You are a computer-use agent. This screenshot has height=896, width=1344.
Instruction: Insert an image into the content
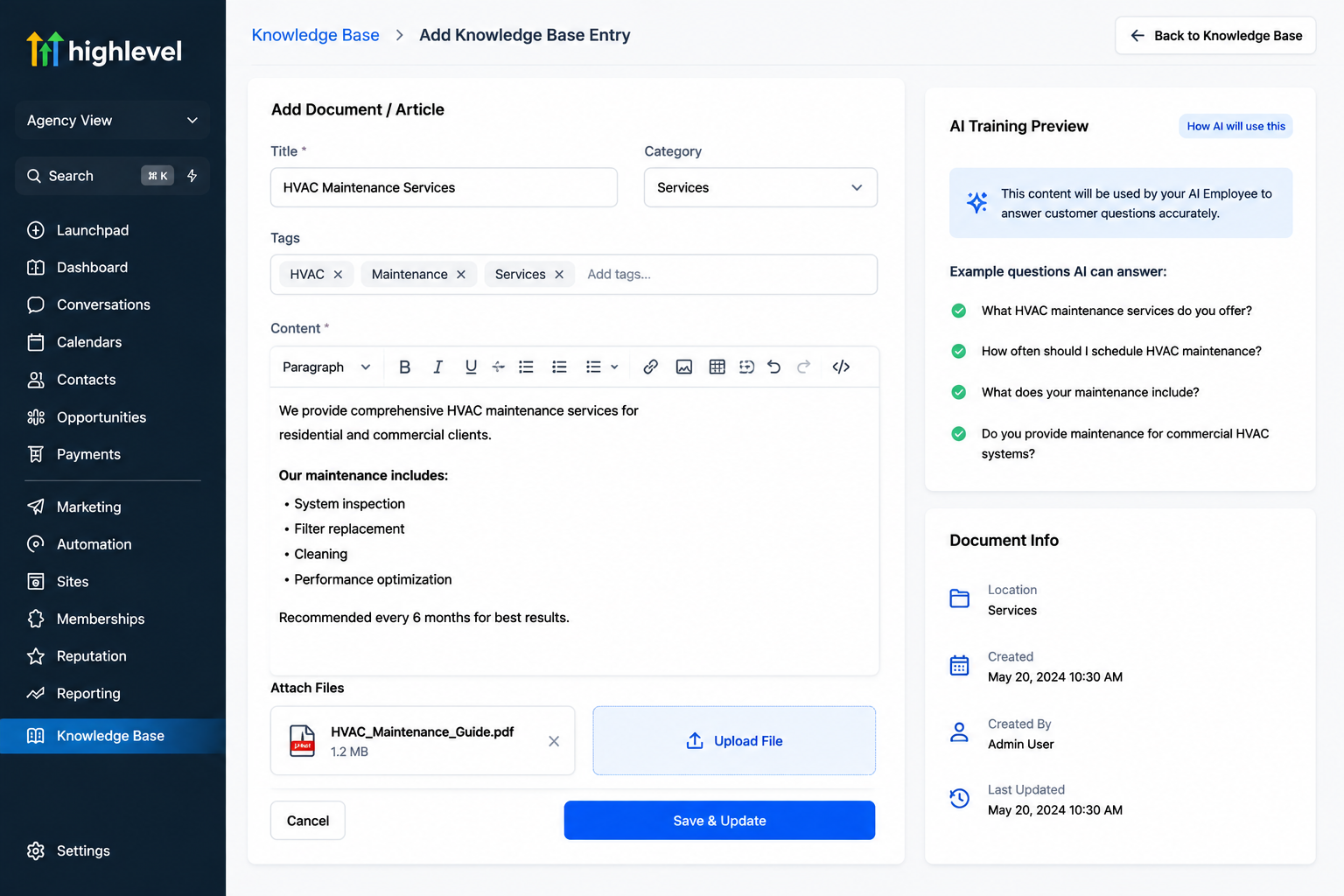(684, 367)
